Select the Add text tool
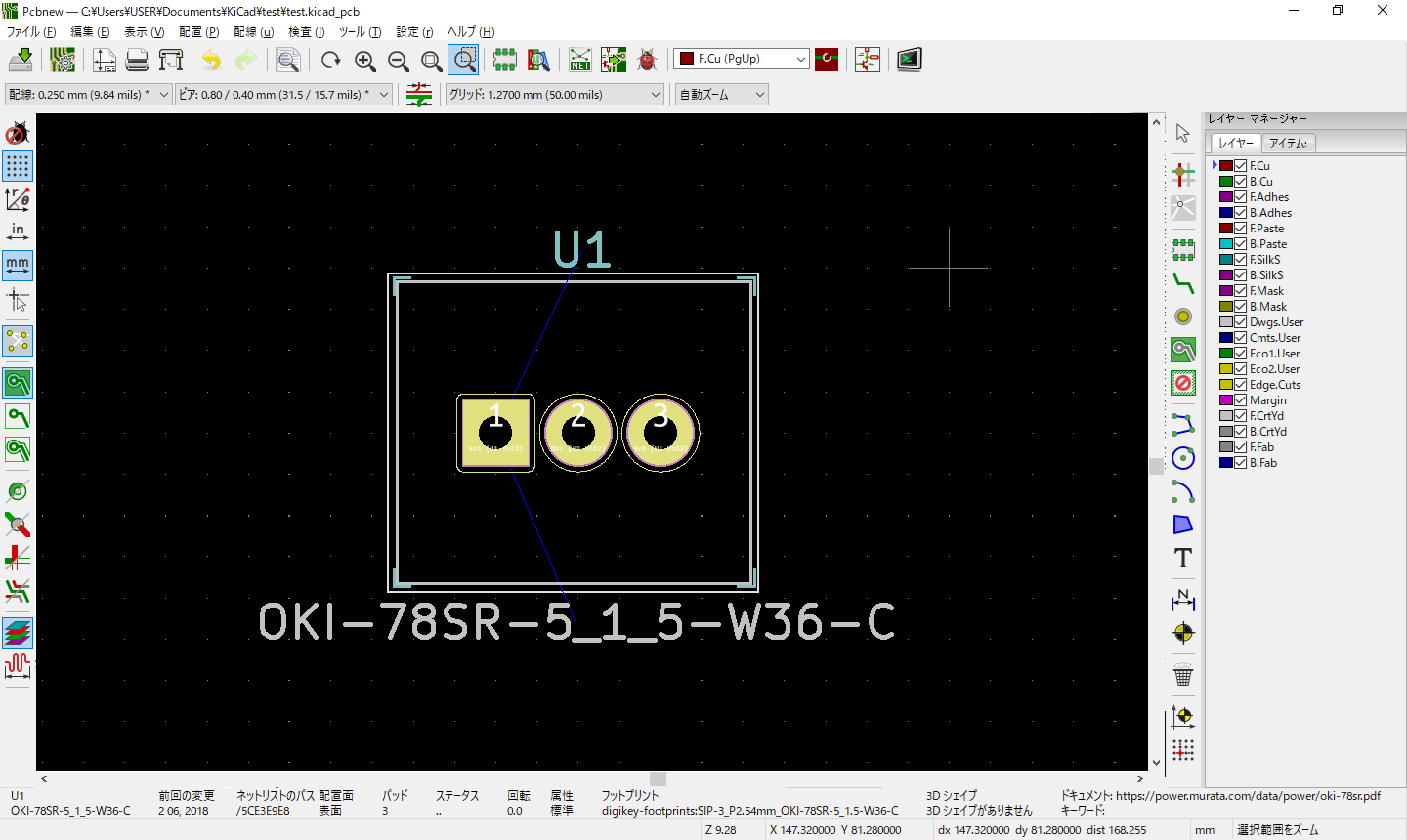The image size is (1407, 840). pos(1183,558)
